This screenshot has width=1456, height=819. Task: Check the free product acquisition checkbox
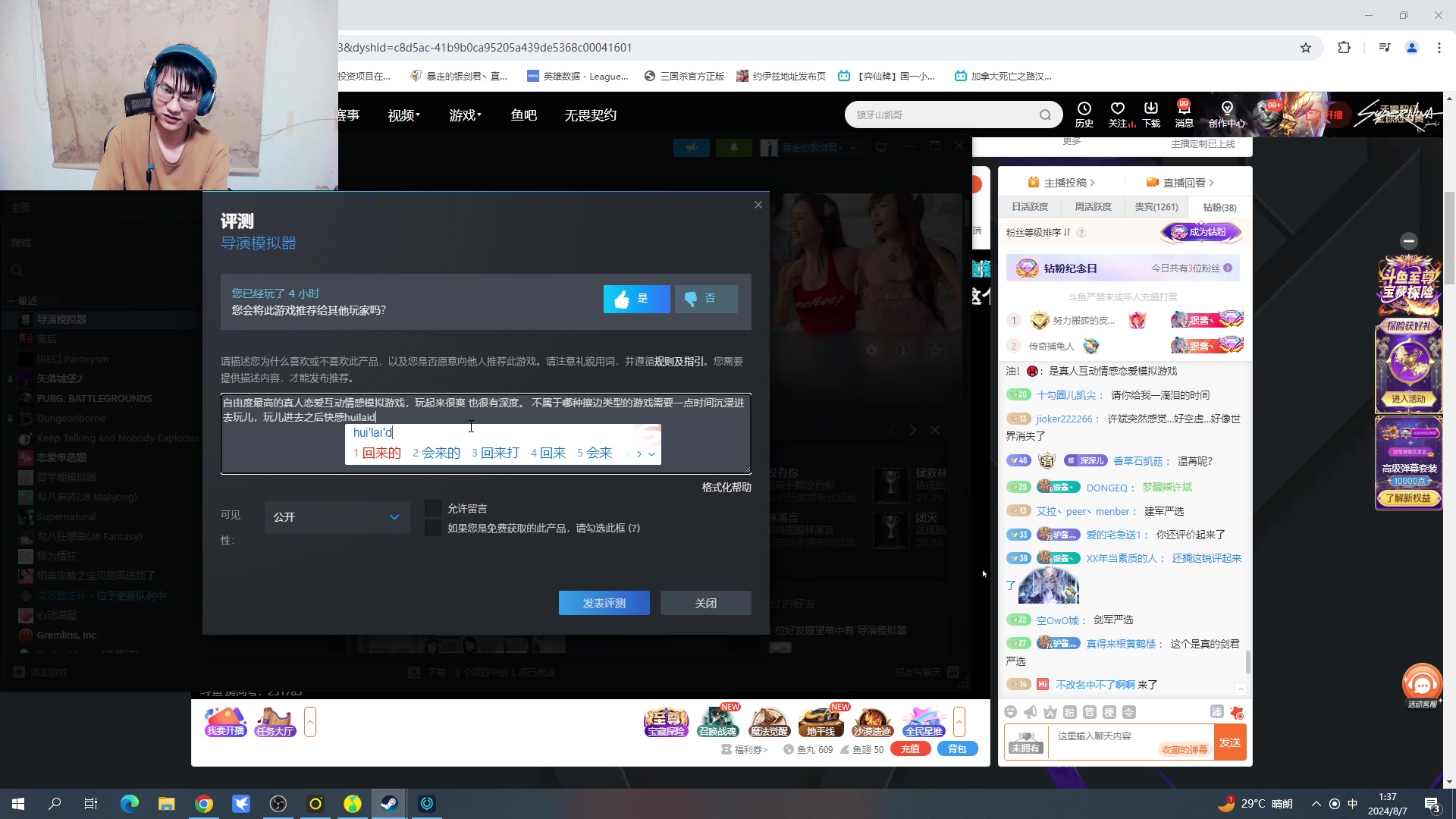[x=433, y=528]
